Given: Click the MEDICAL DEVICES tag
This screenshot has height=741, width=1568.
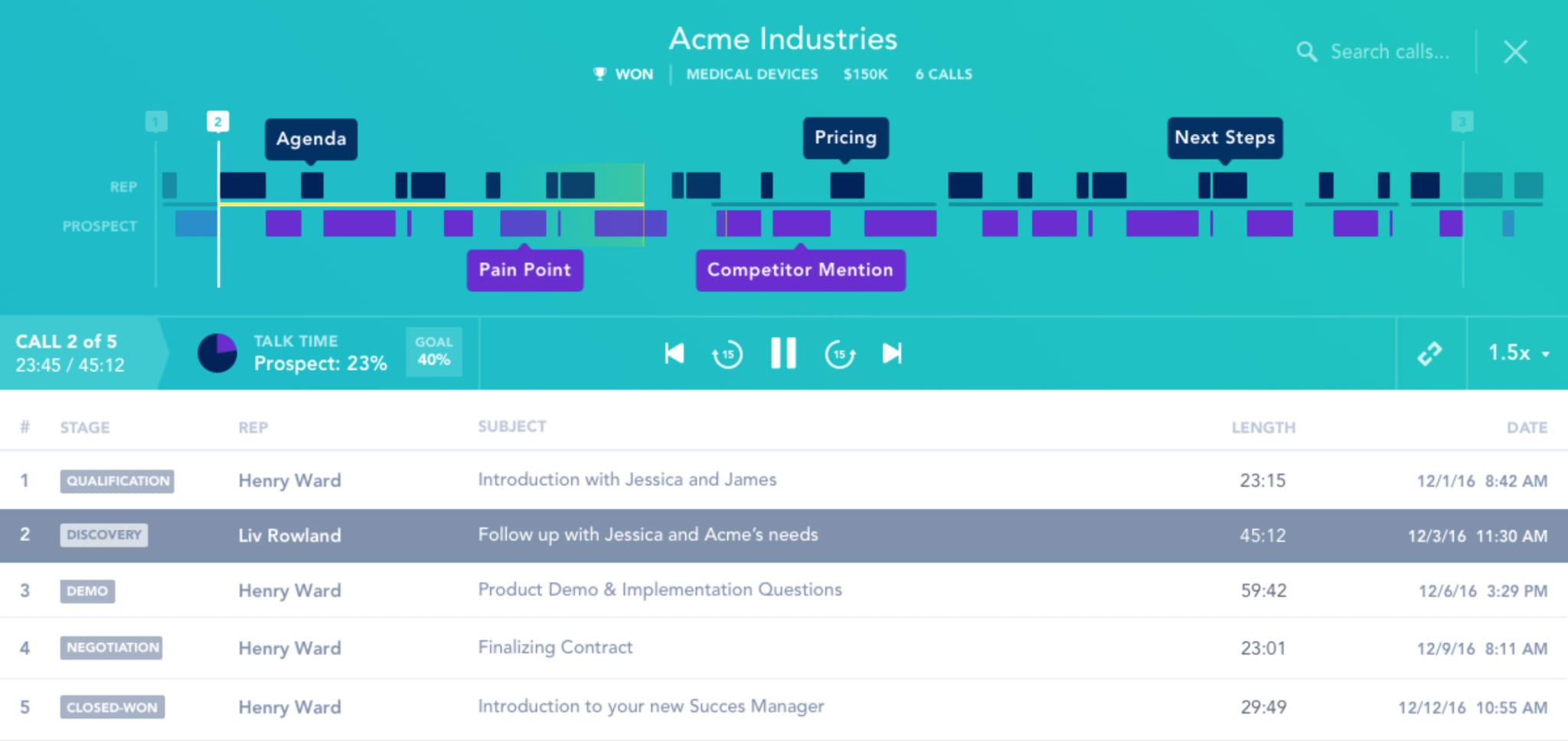Looking at the screenshot, I should 752,74.
